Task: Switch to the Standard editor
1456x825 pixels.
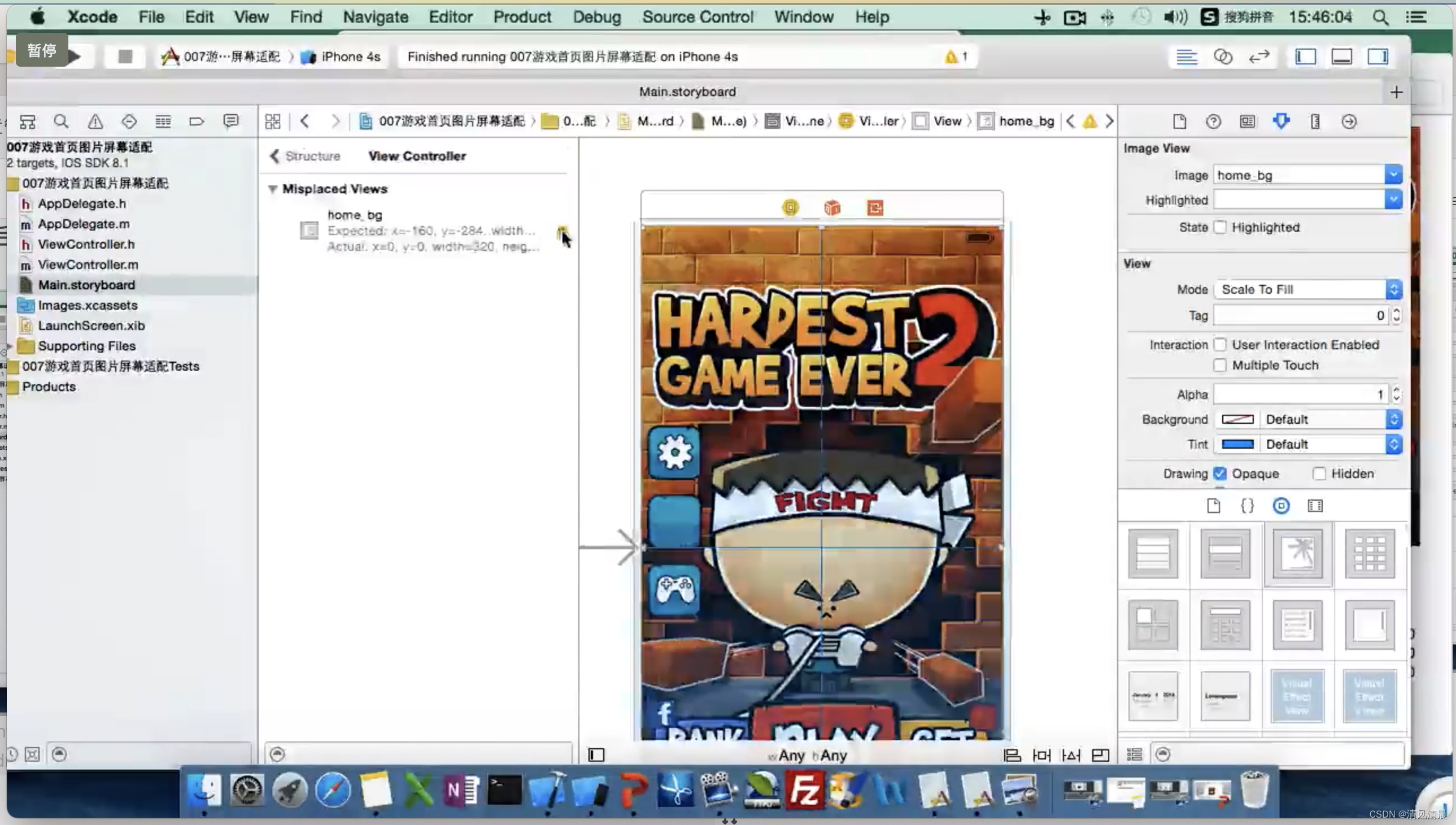Action: click(1187, 57)
